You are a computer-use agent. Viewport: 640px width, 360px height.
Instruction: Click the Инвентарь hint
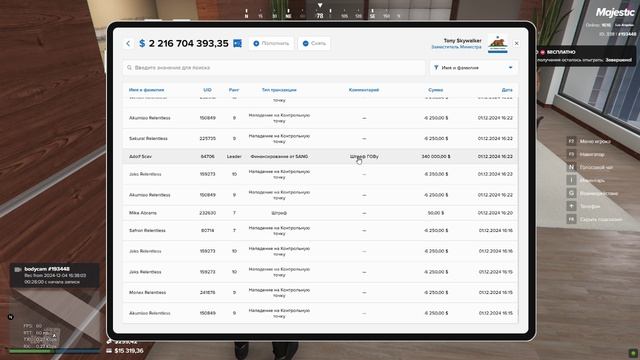pyautogui.click(x=585, y=180)
